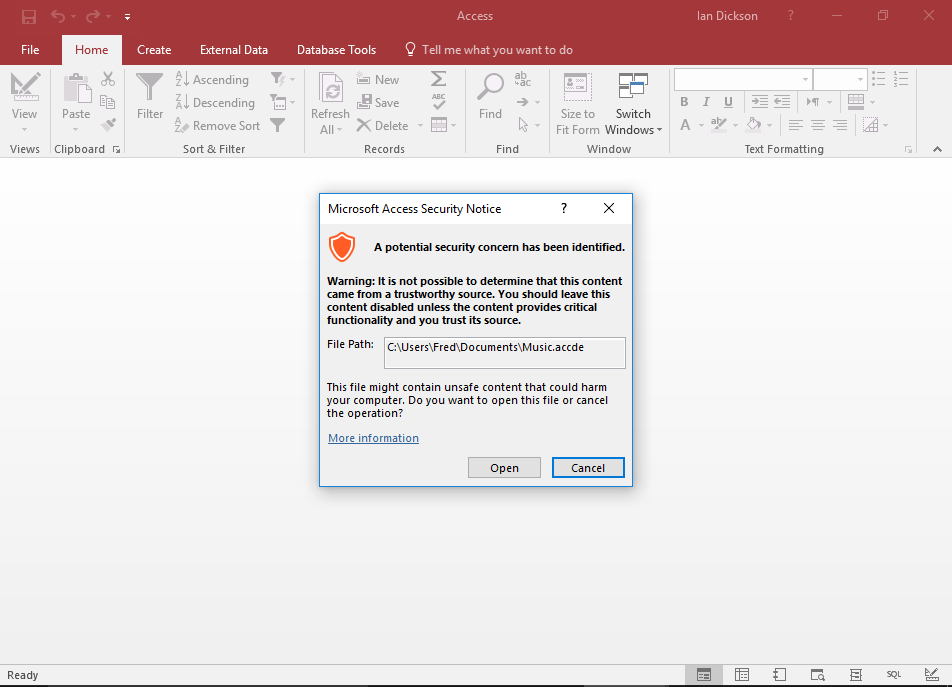This screenshot has height=687, width=952.
Task: Click the Filter funnel icon
Action: click(149, 87)
